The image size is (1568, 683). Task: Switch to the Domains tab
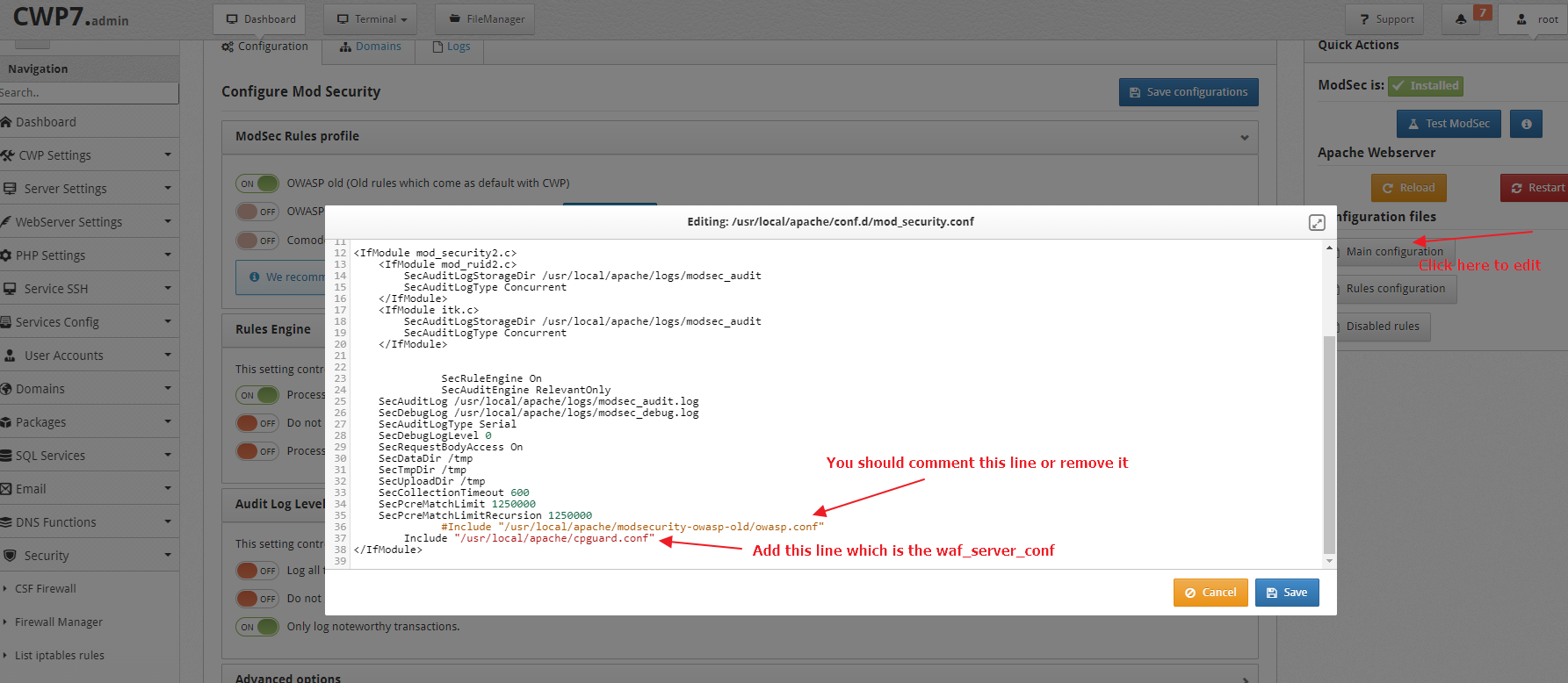coord(371,47)
